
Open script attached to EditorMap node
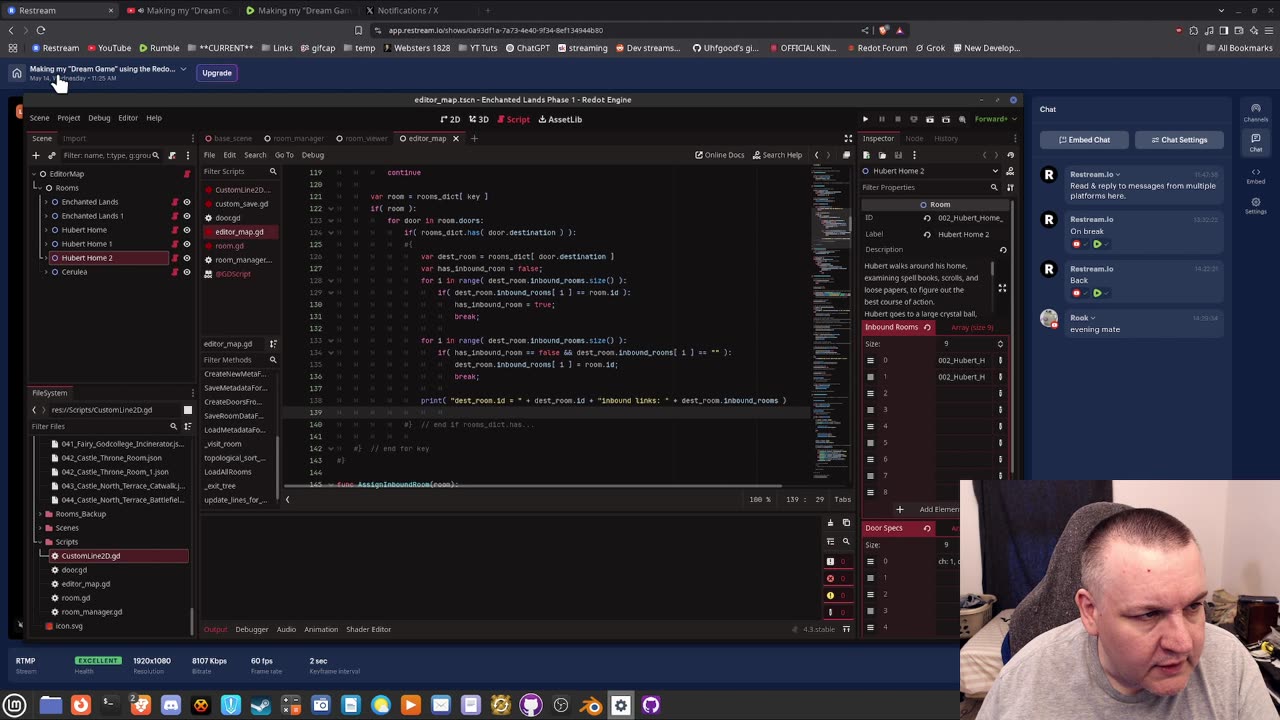point(186,174)
